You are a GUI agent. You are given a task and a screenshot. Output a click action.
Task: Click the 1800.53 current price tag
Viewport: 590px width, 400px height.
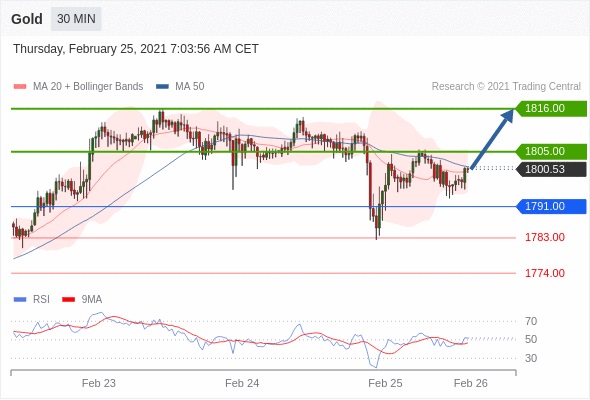[550, 169]
